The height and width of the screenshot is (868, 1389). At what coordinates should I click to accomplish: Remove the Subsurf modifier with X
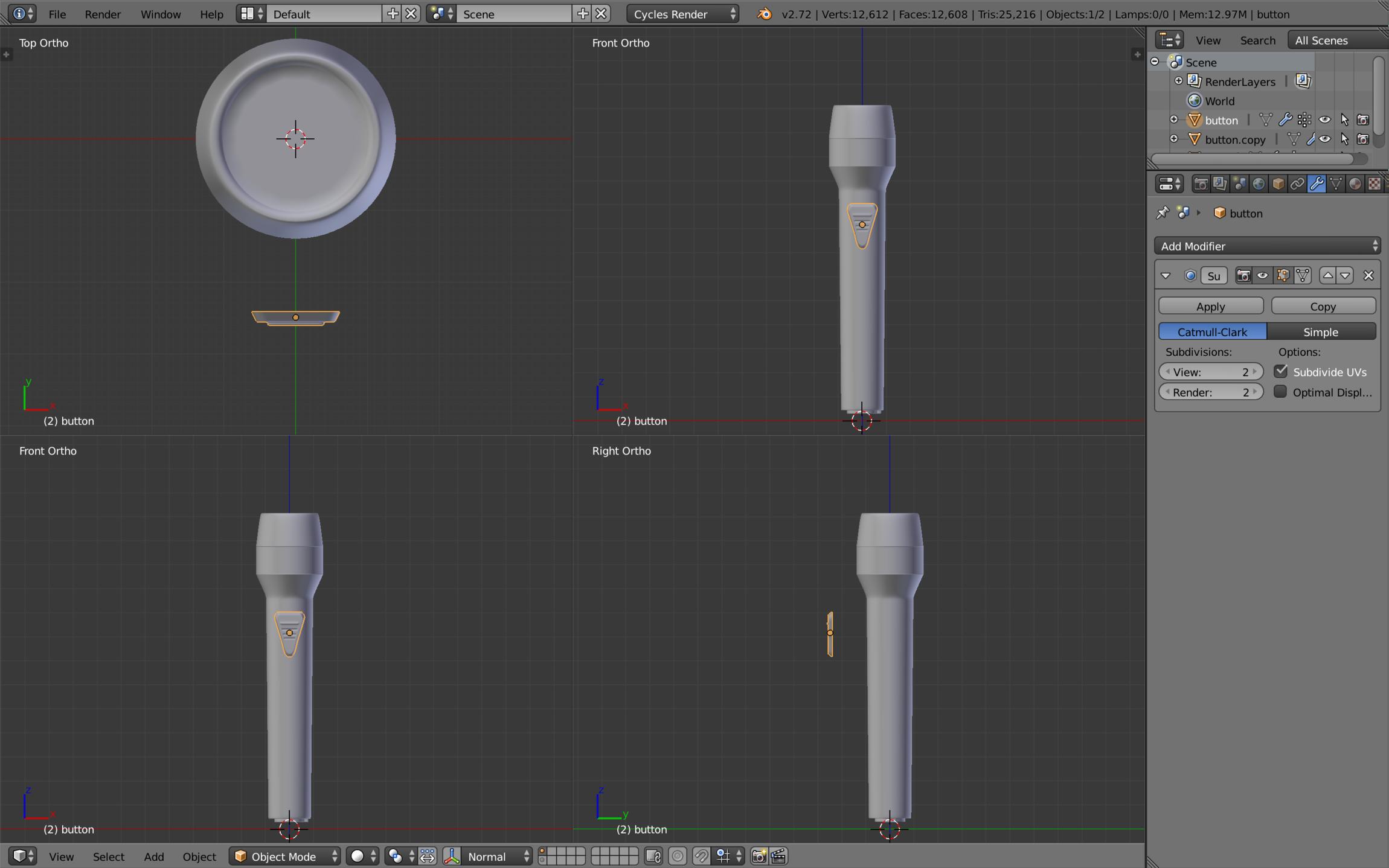(1368, 276)
